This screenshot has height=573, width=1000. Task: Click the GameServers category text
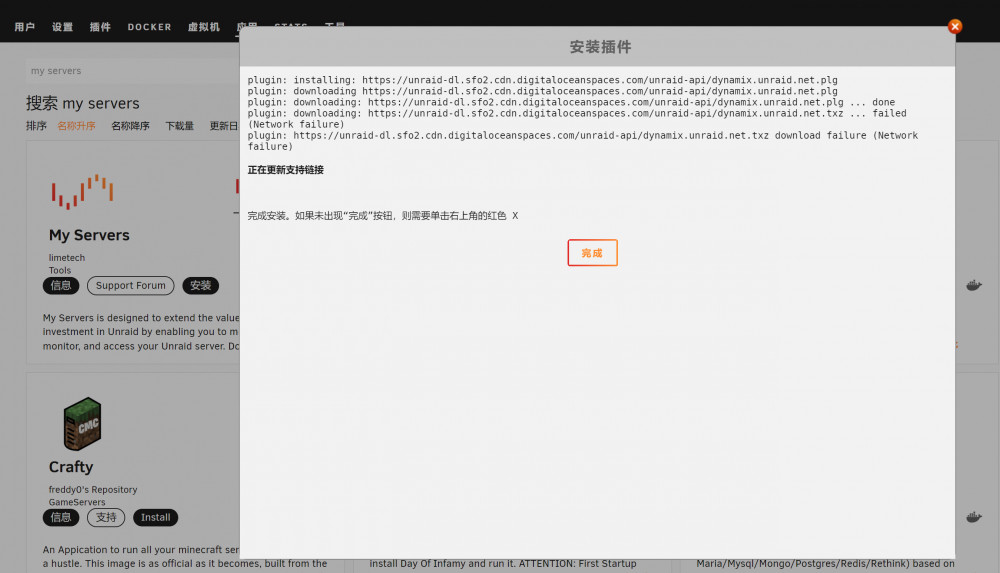[77, 502]
